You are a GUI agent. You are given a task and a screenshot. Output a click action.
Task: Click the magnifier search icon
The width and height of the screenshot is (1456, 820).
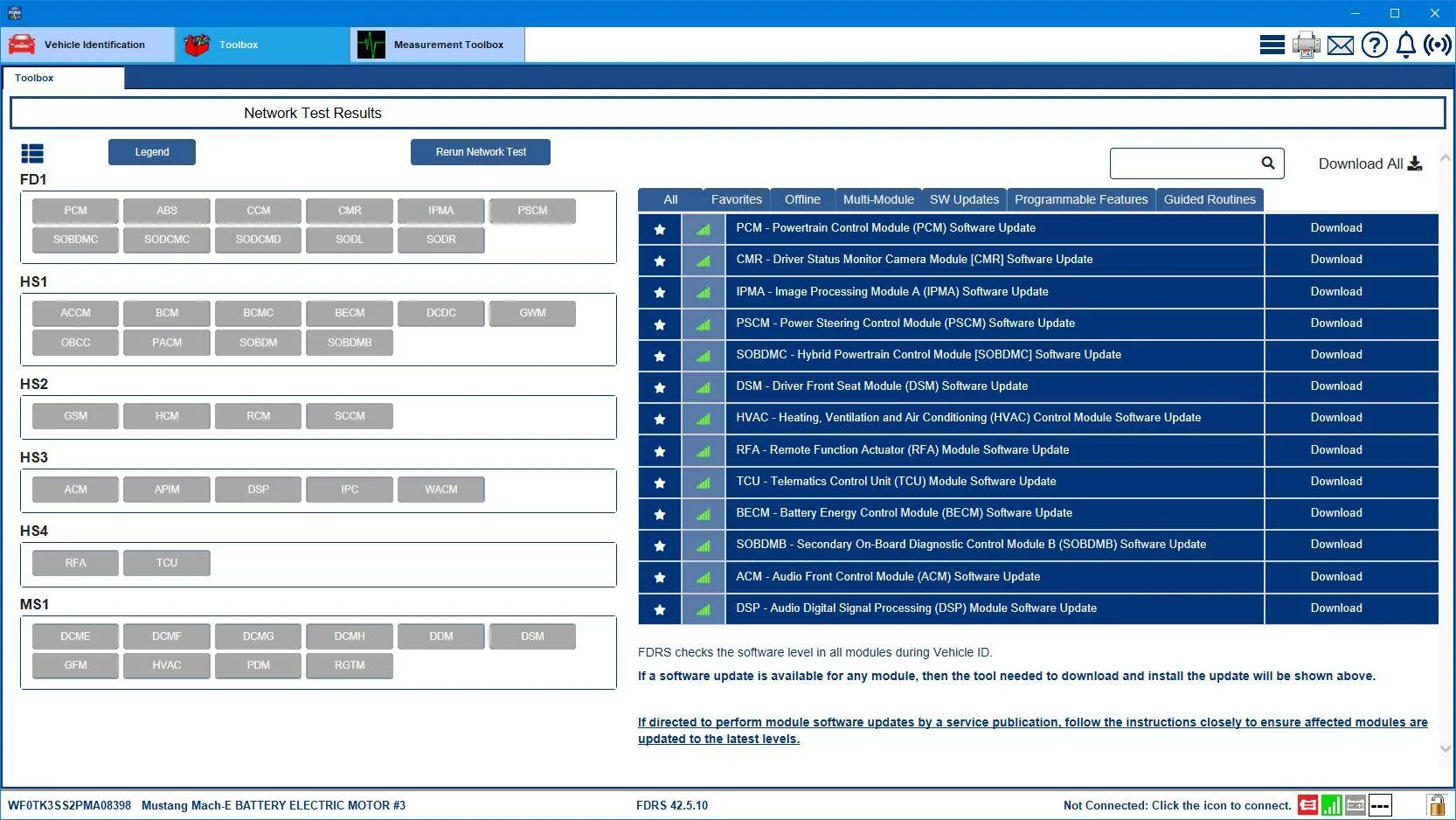1268,163
